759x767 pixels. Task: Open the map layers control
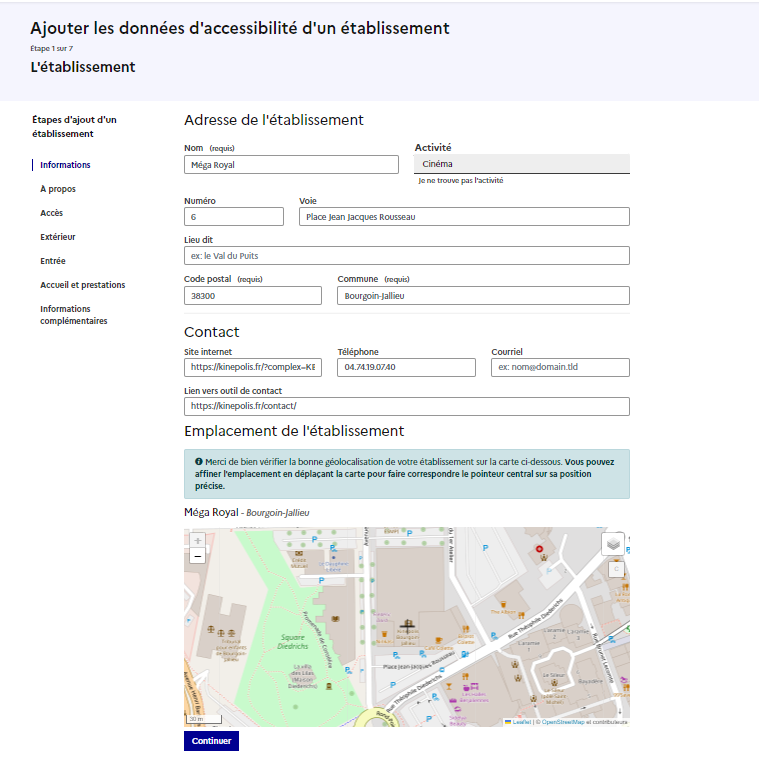pyautogui.click(x=612, y=544)
